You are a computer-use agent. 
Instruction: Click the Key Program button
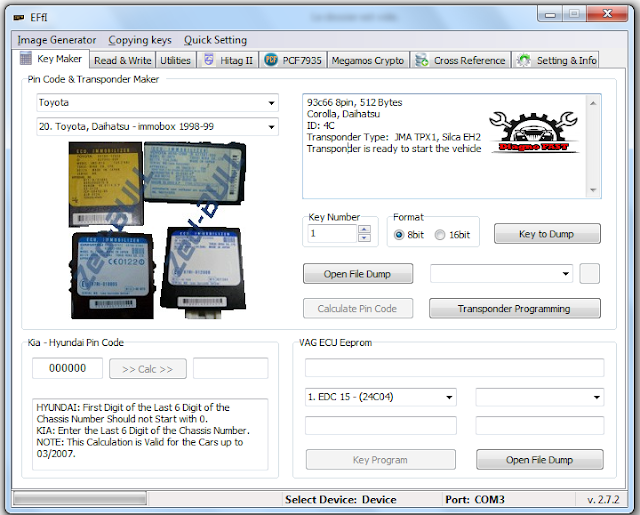pyautogui.click(x=380, y=460)
